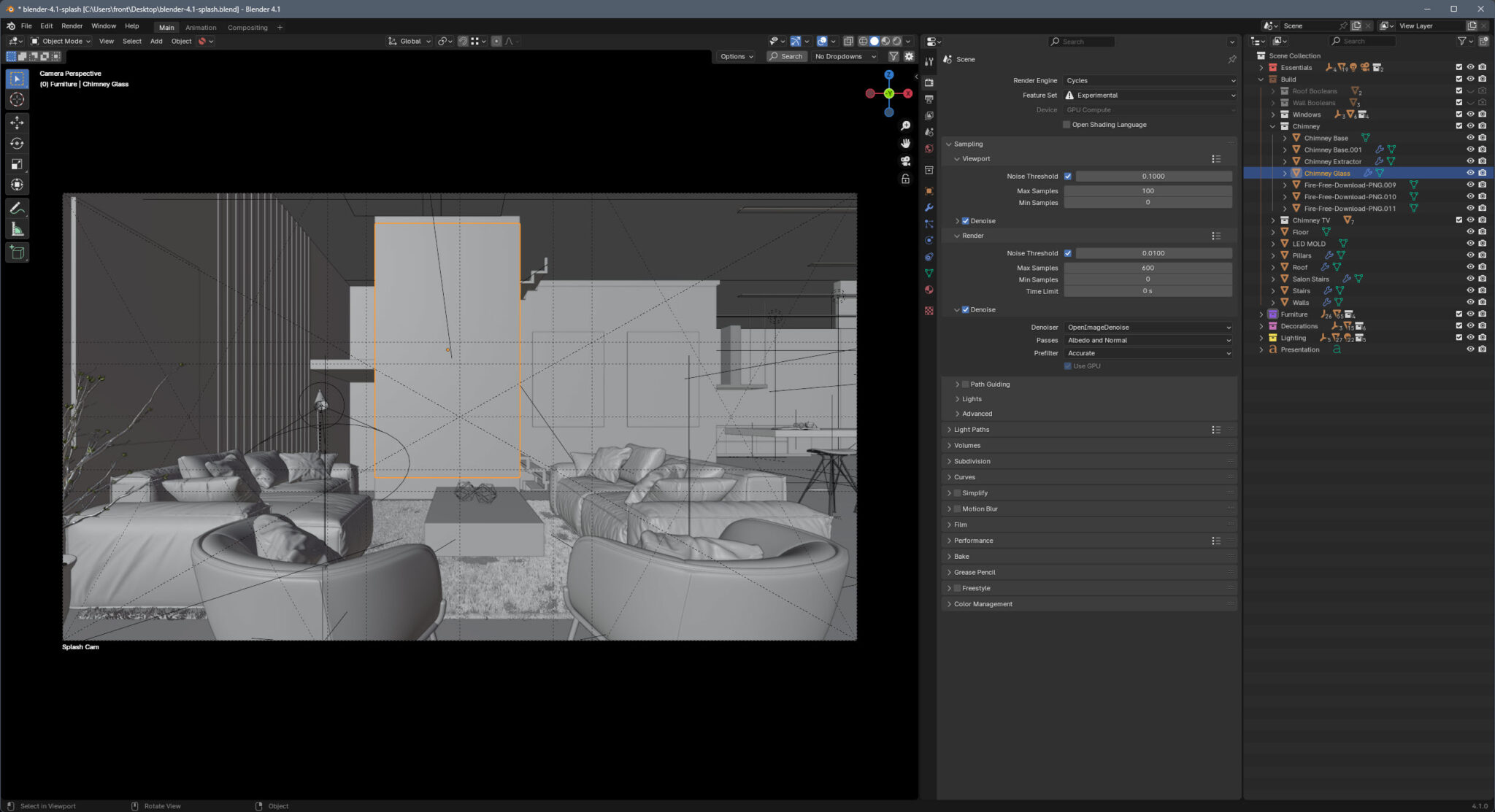Open the Render menu
This screenshot has height=812, width=1495.
click(x=71, y=26)
